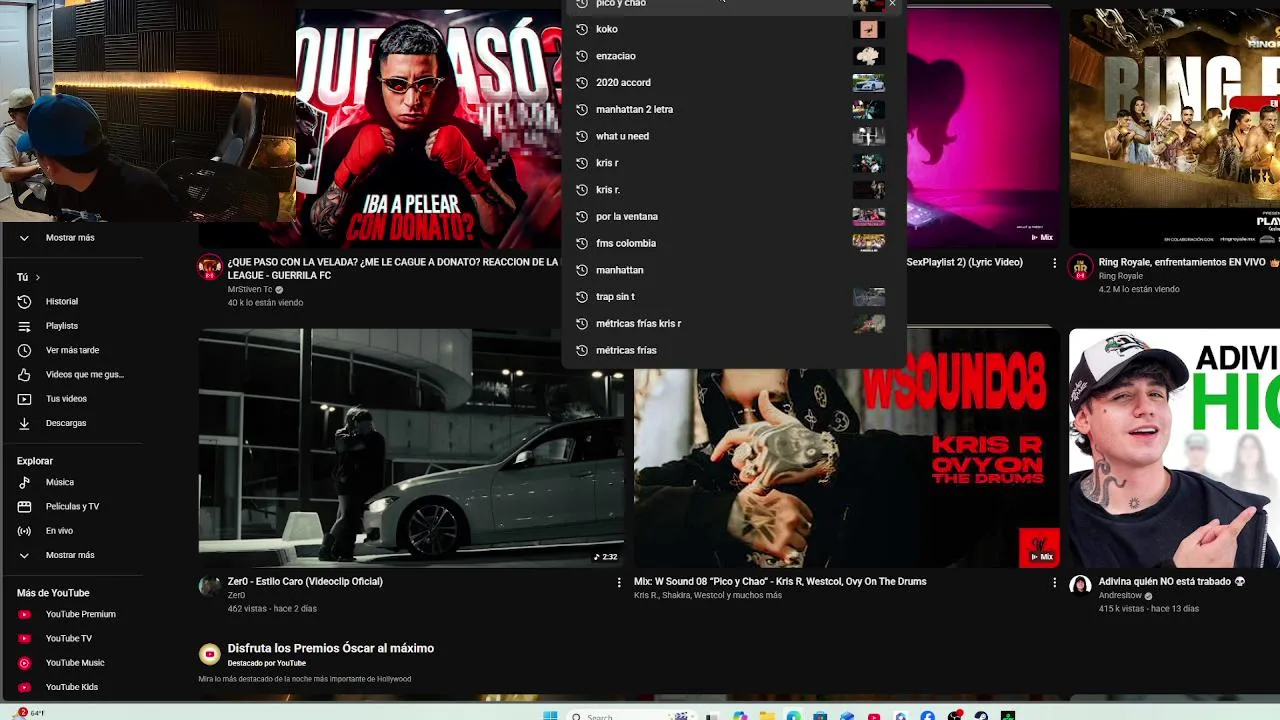
Task: Open options menu for Zer0 Estilo Caro
Action: tap(619, 582)
